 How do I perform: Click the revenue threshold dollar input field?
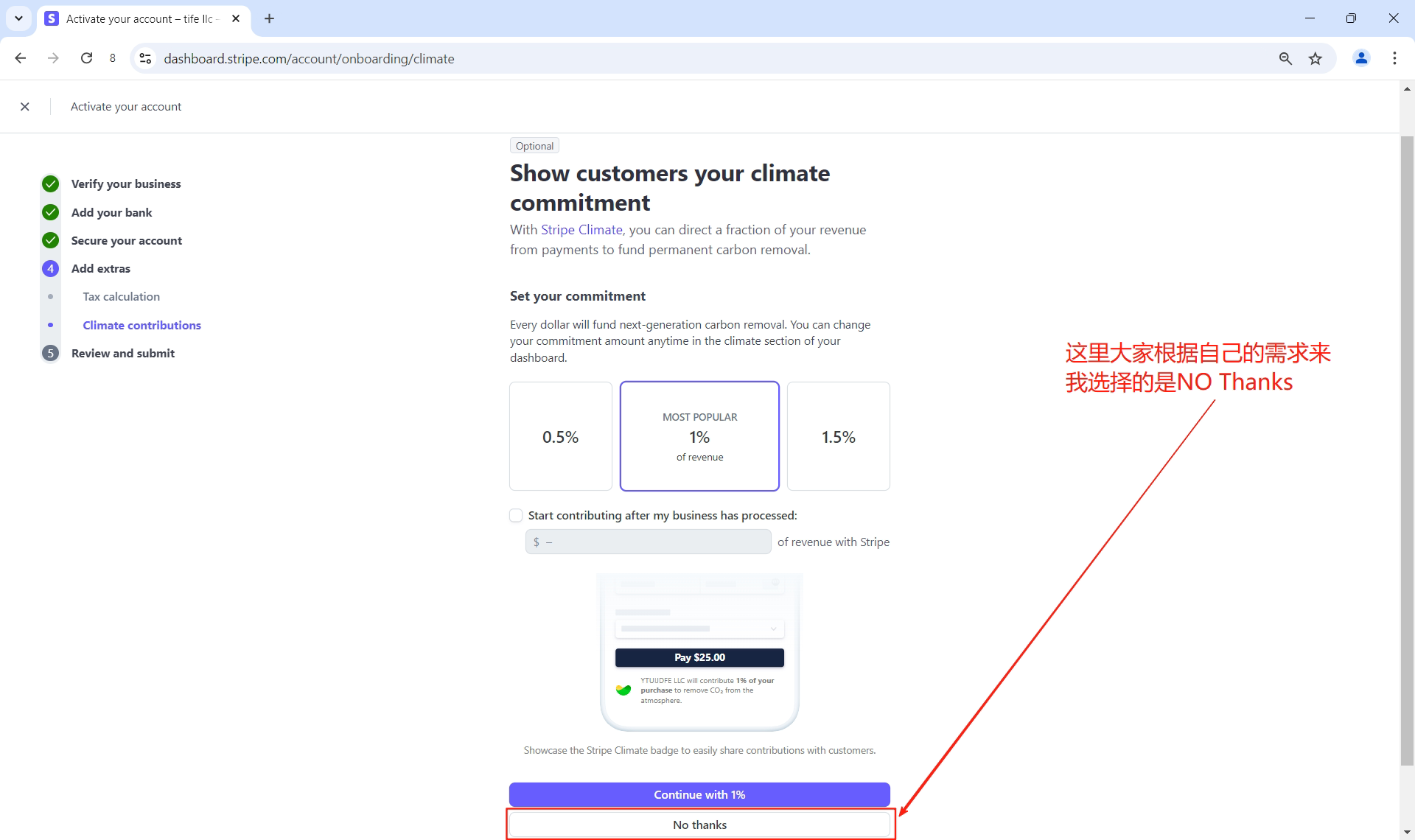tap(649, 542)
